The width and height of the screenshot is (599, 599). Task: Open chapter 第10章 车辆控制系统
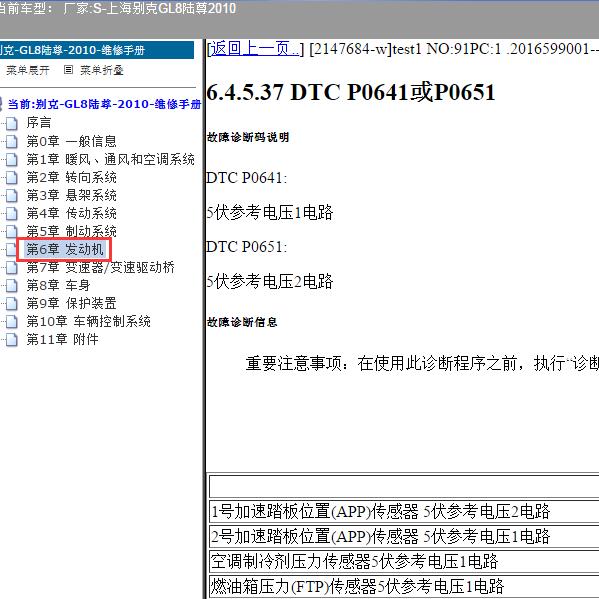pyautogui.click(x=89, y=321)
